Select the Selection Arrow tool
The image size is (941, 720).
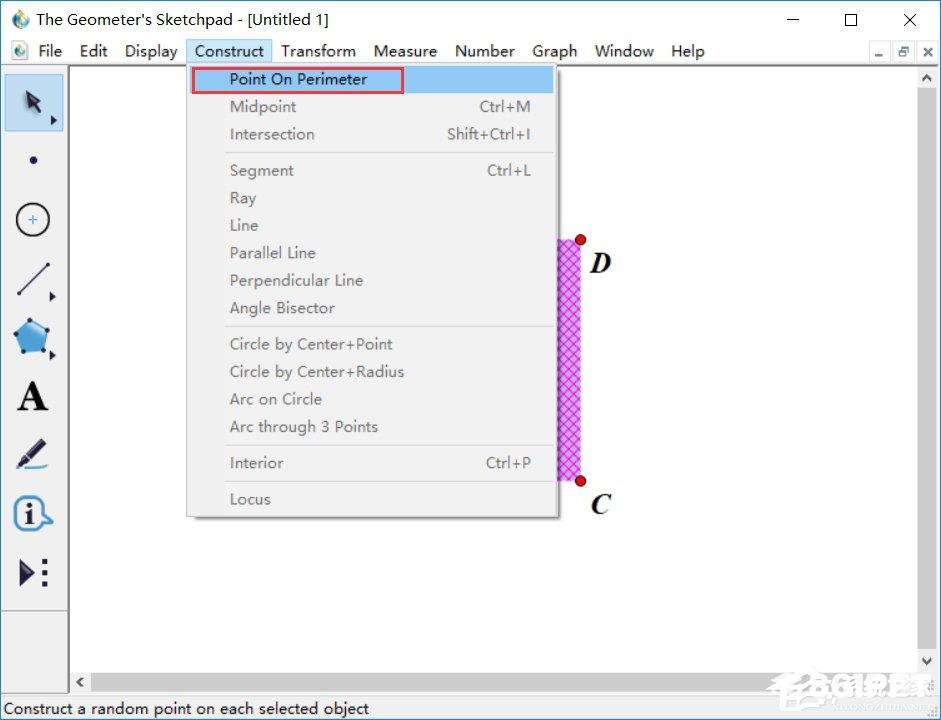point(34,103)
